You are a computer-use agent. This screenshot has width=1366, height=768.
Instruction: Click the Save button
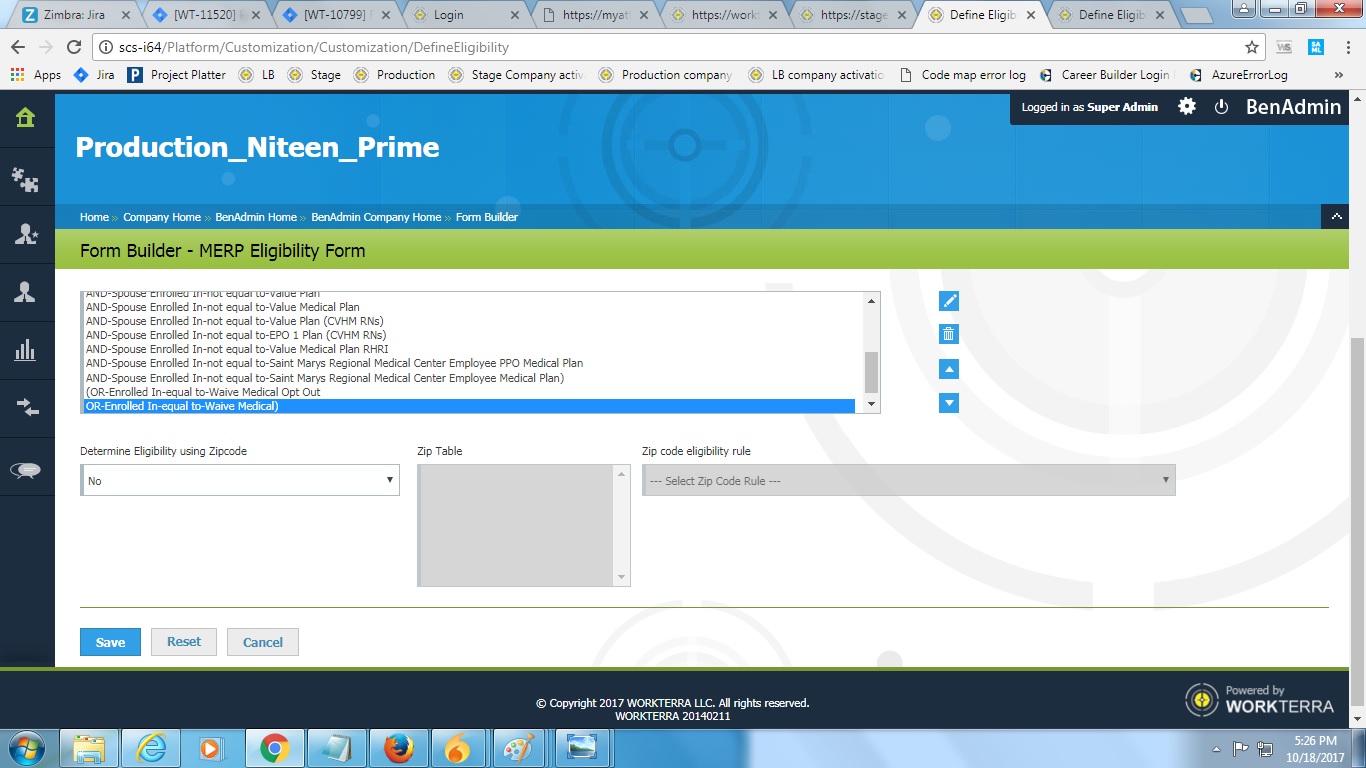[x=110, y=642]
